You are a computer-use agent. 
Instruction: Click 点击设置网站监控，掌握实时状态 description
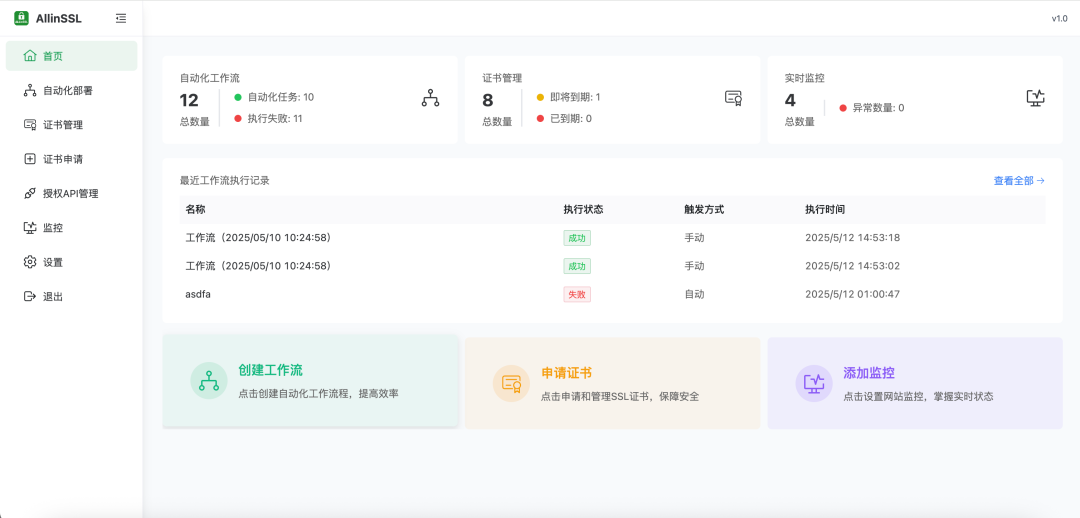919,397
